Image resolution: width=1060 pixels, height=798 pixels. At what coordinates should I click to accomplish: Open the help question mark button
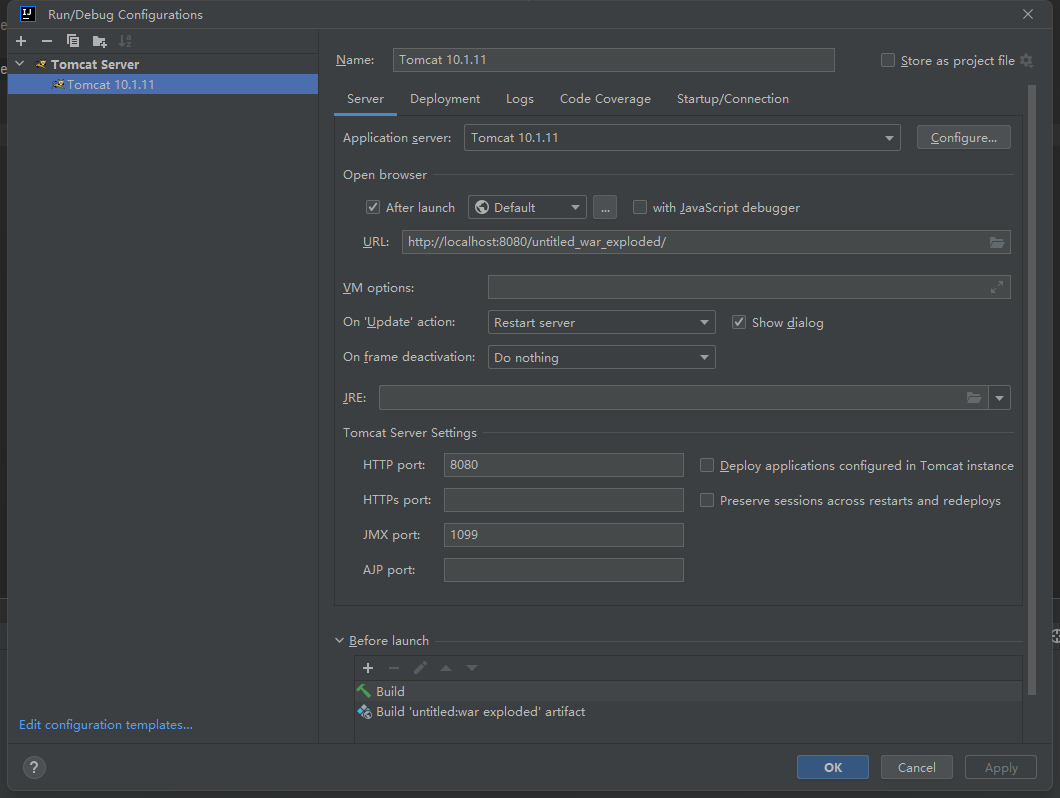click(34, 767)
